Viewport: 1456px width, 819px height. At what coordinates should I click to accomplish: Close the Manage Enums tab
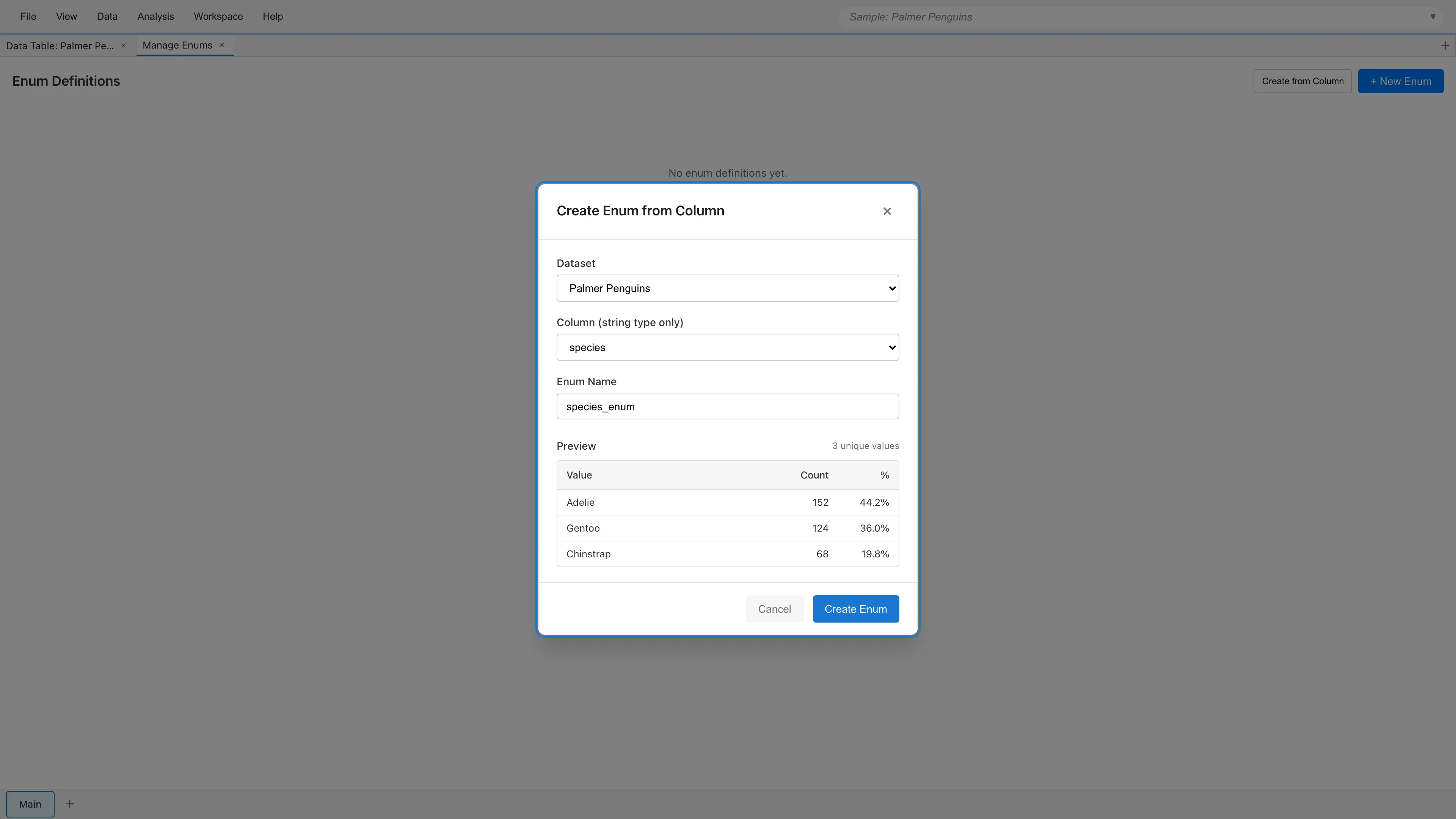(x=221, y=45)
